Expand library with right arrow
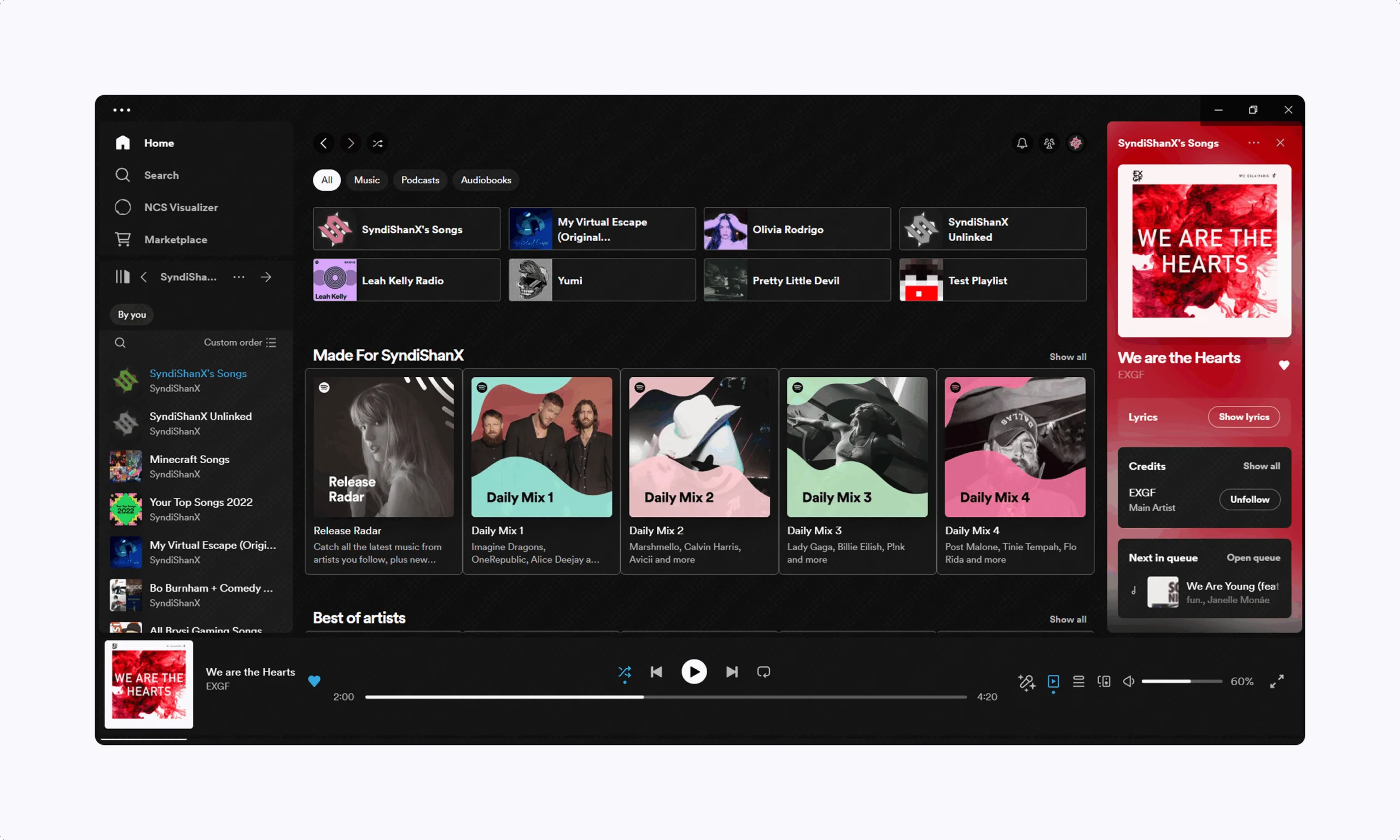The height and width of the screenshot is (840, 1400). pyautogui.click(x=266, y=277)
